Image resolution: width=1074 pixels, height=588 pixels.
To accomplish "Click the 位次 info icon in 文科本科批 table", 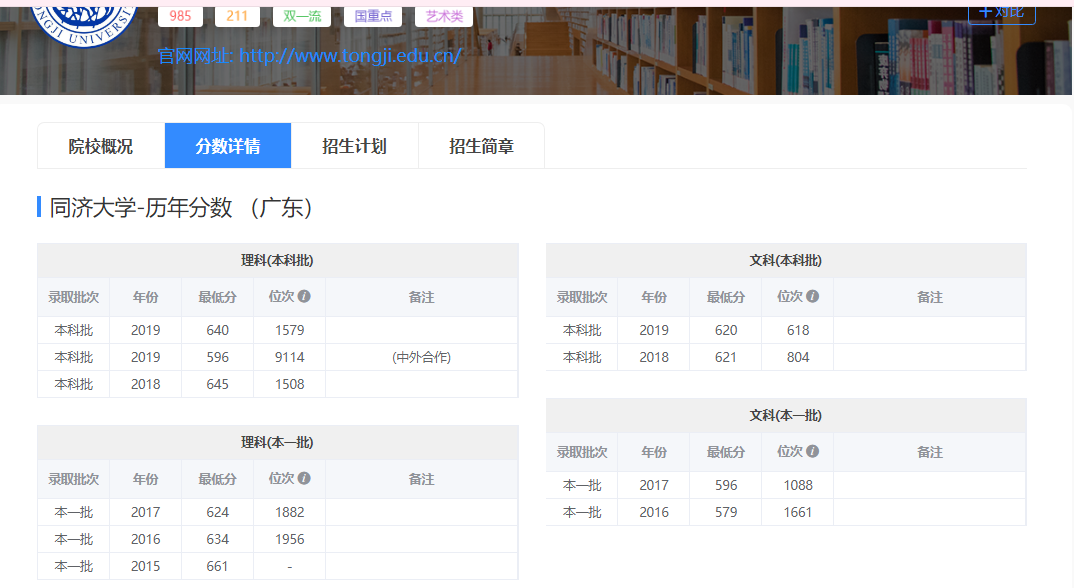I will 812,297.
